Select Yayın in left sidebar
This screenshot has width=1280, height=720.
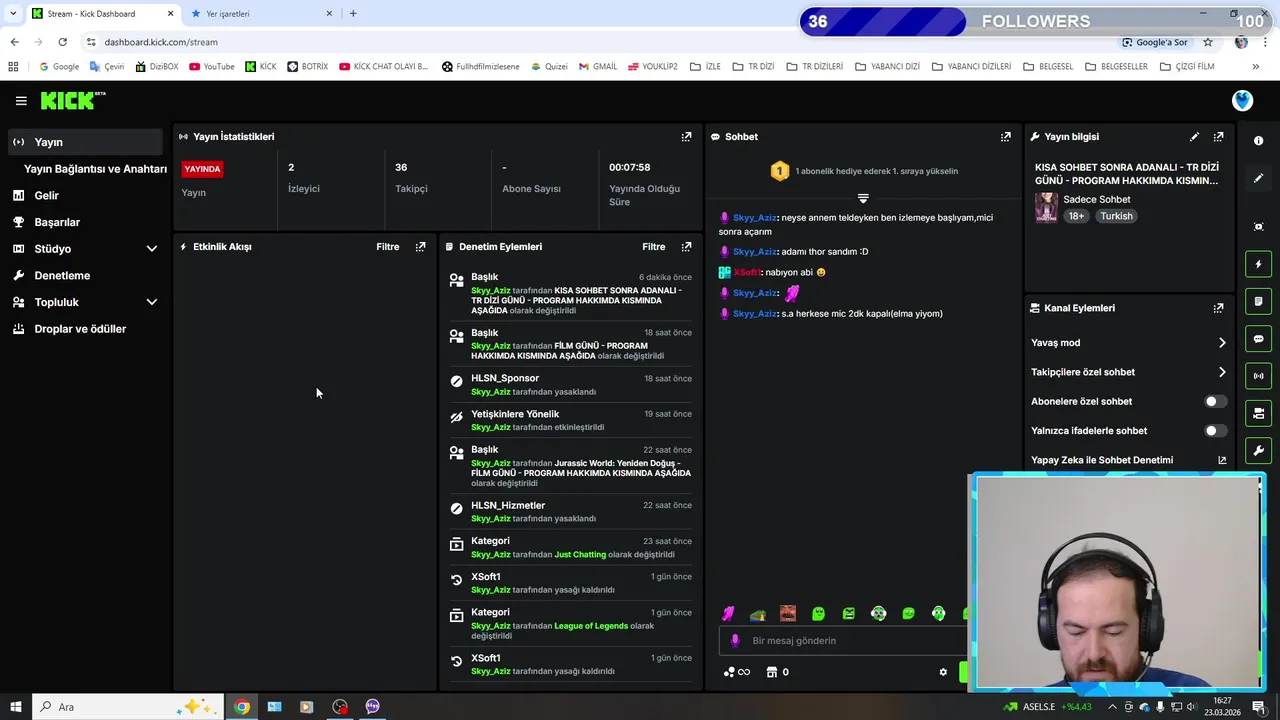[85, 142]
